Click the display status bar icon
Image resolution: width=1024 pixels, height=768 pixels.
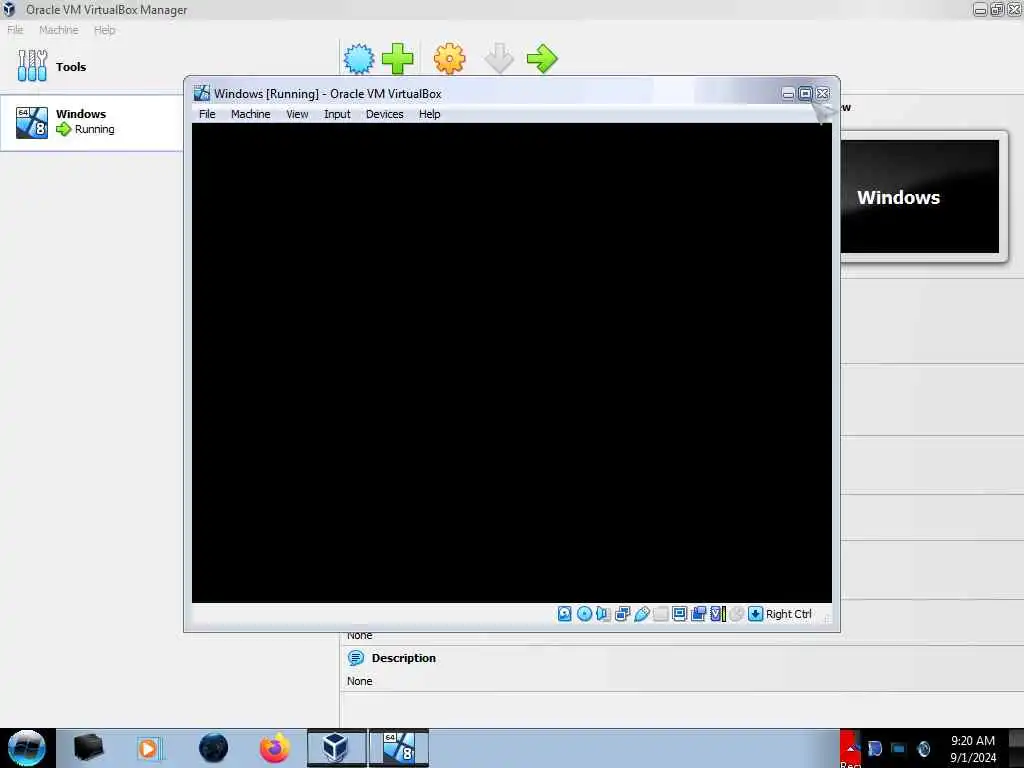(679, 613)
